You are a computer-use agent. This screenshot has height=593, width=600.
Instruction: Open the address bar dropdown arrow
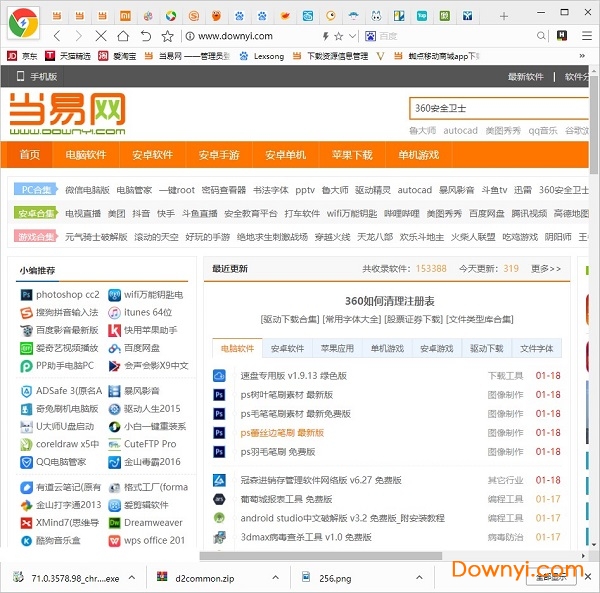click(x=353, y=36)
